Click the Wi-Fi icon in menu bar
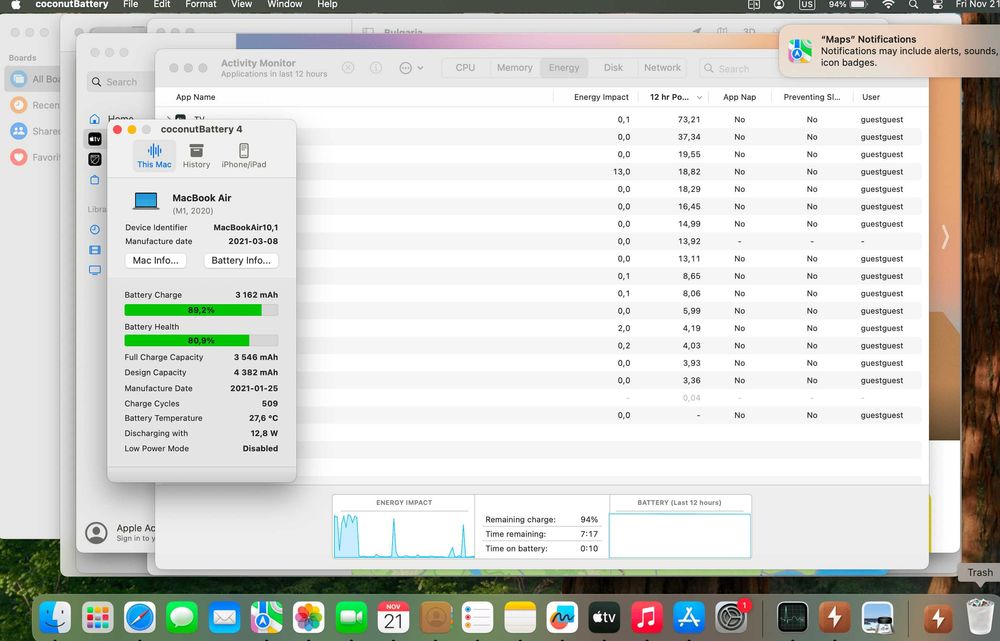This screenshot has height=641, width=1000. pyautogui.click(x=888, y=4)
